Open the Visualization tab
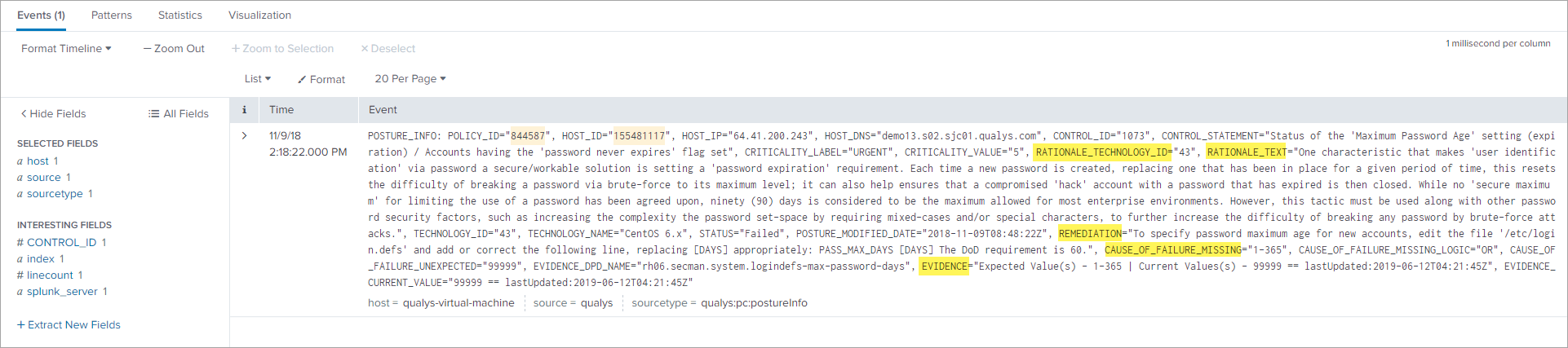 point(259,15)
